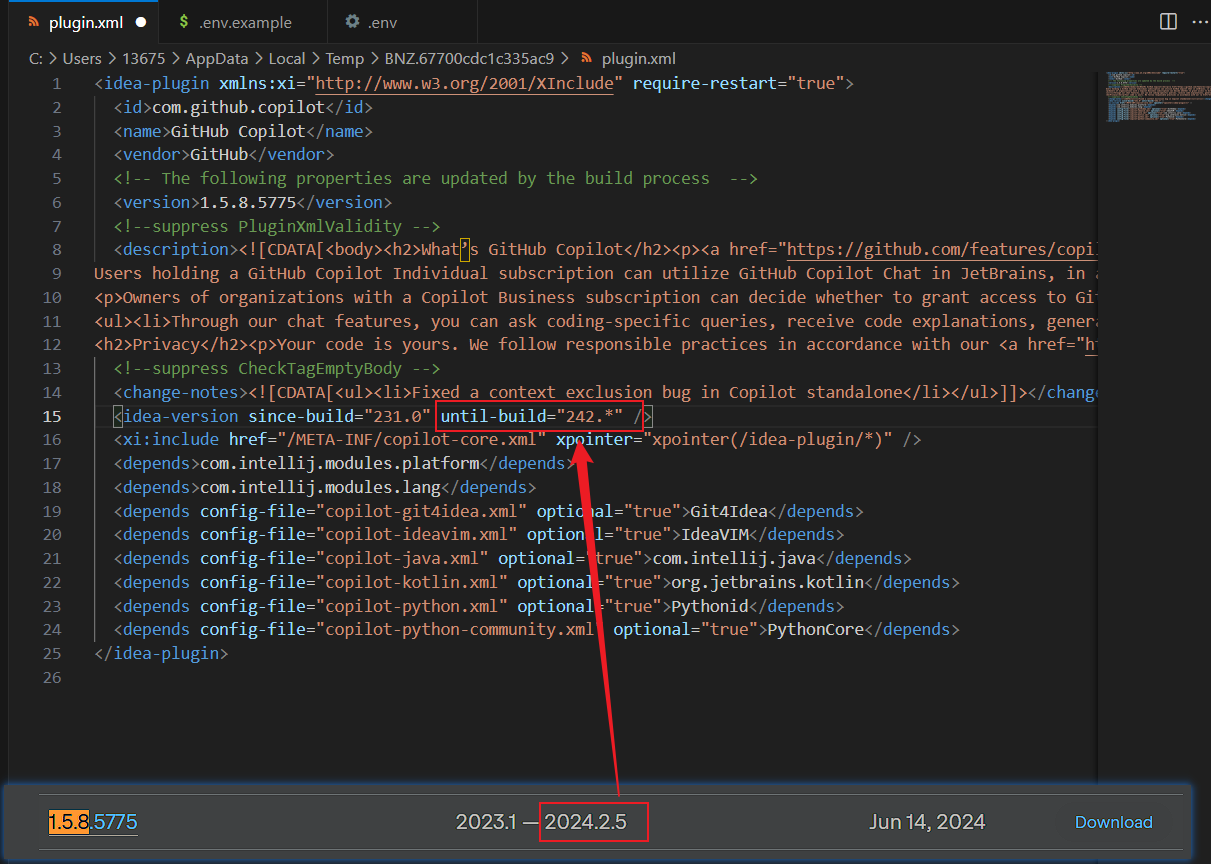
Task: Click the Pythonid dependency text
Action: [x=709, y=606]
